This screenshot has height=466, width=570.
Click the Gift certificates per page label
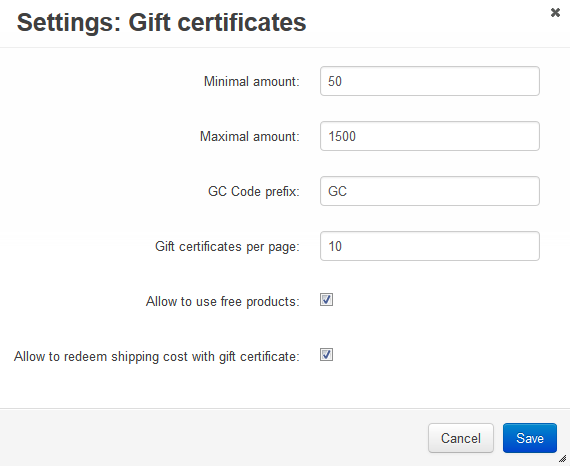point(227,247)
